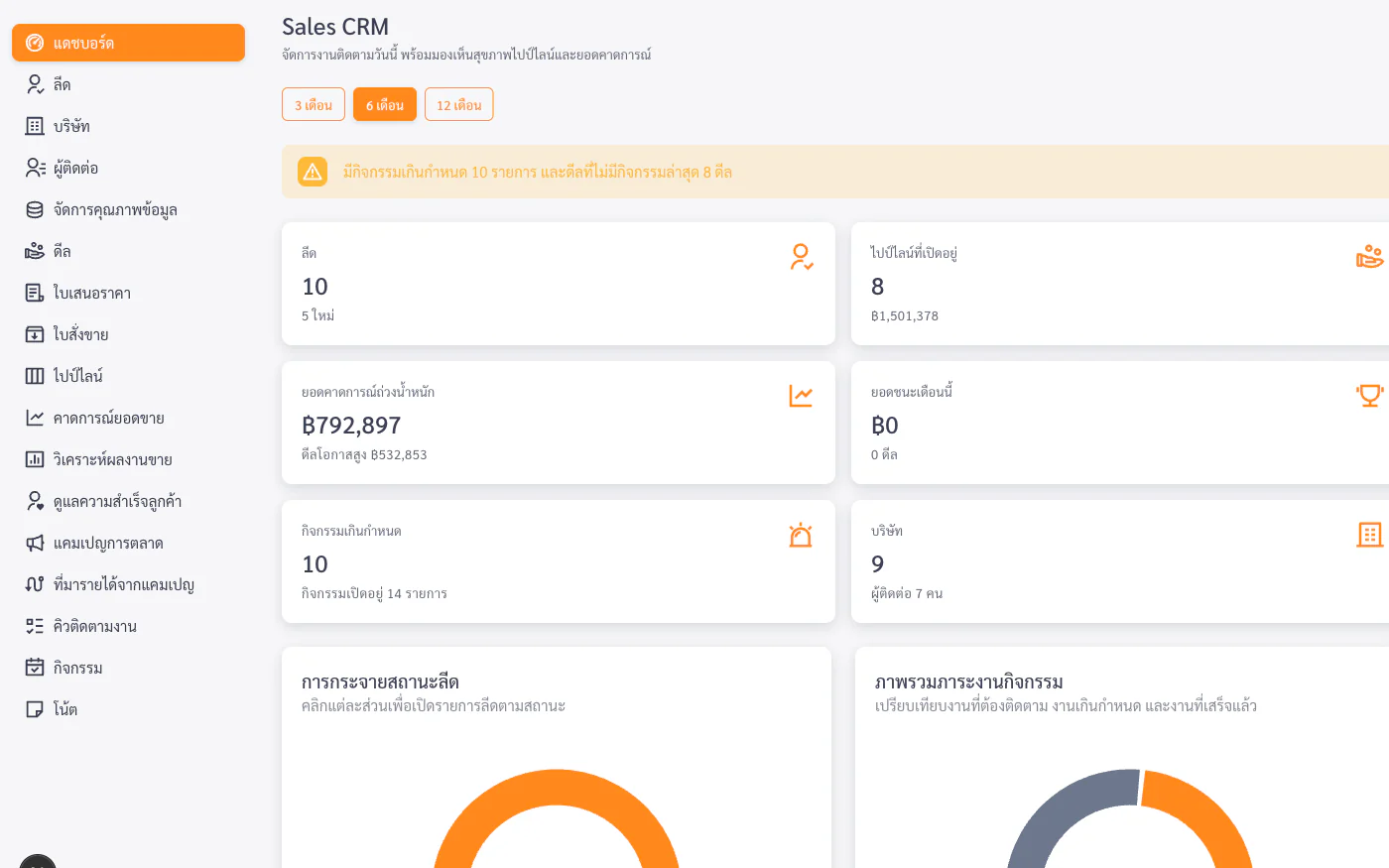Click the โน้ต sticky note icon
The image size is (1389, 868).
coord(35,709)
